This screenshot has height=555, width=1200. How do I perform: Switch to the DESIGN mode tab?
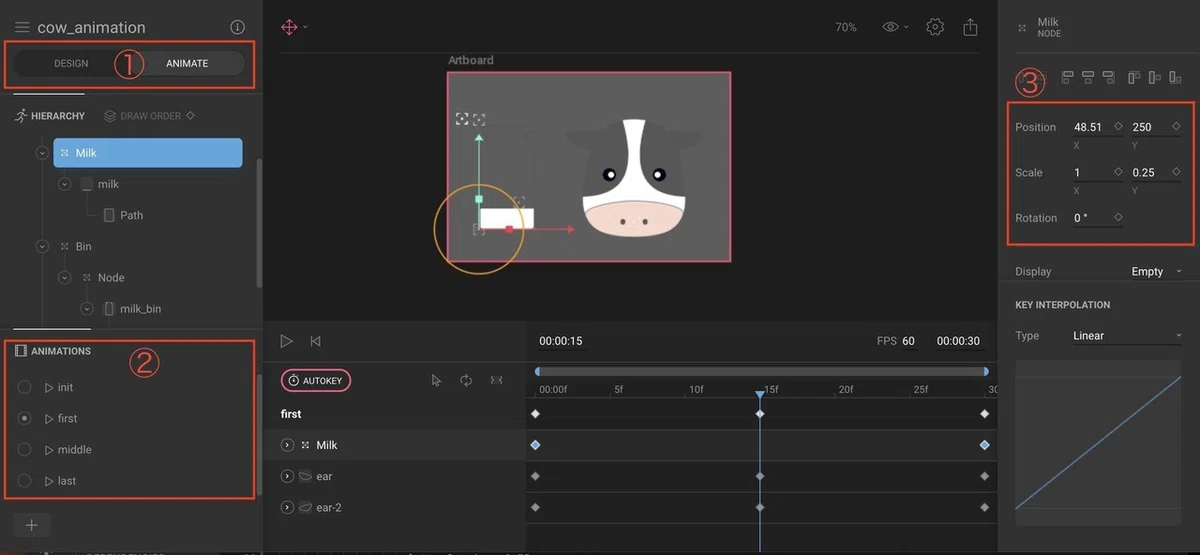pos(71,63)
